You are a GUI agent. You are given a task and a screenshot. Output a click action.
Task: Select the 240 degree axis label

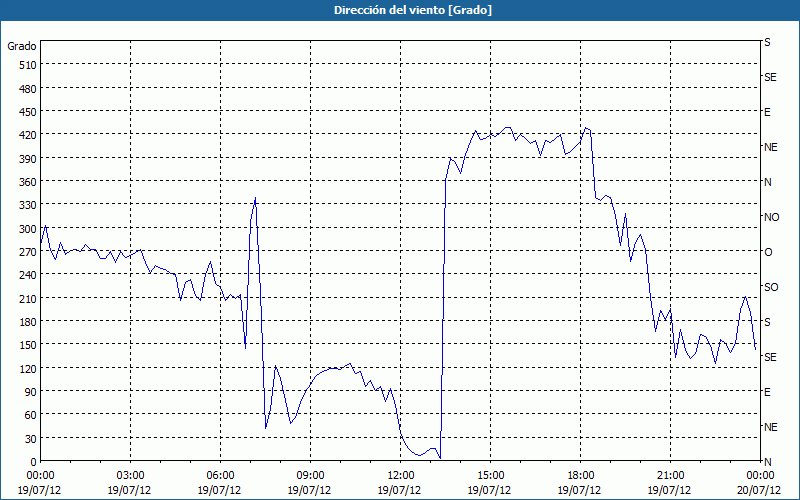click(x=28, y=275)
